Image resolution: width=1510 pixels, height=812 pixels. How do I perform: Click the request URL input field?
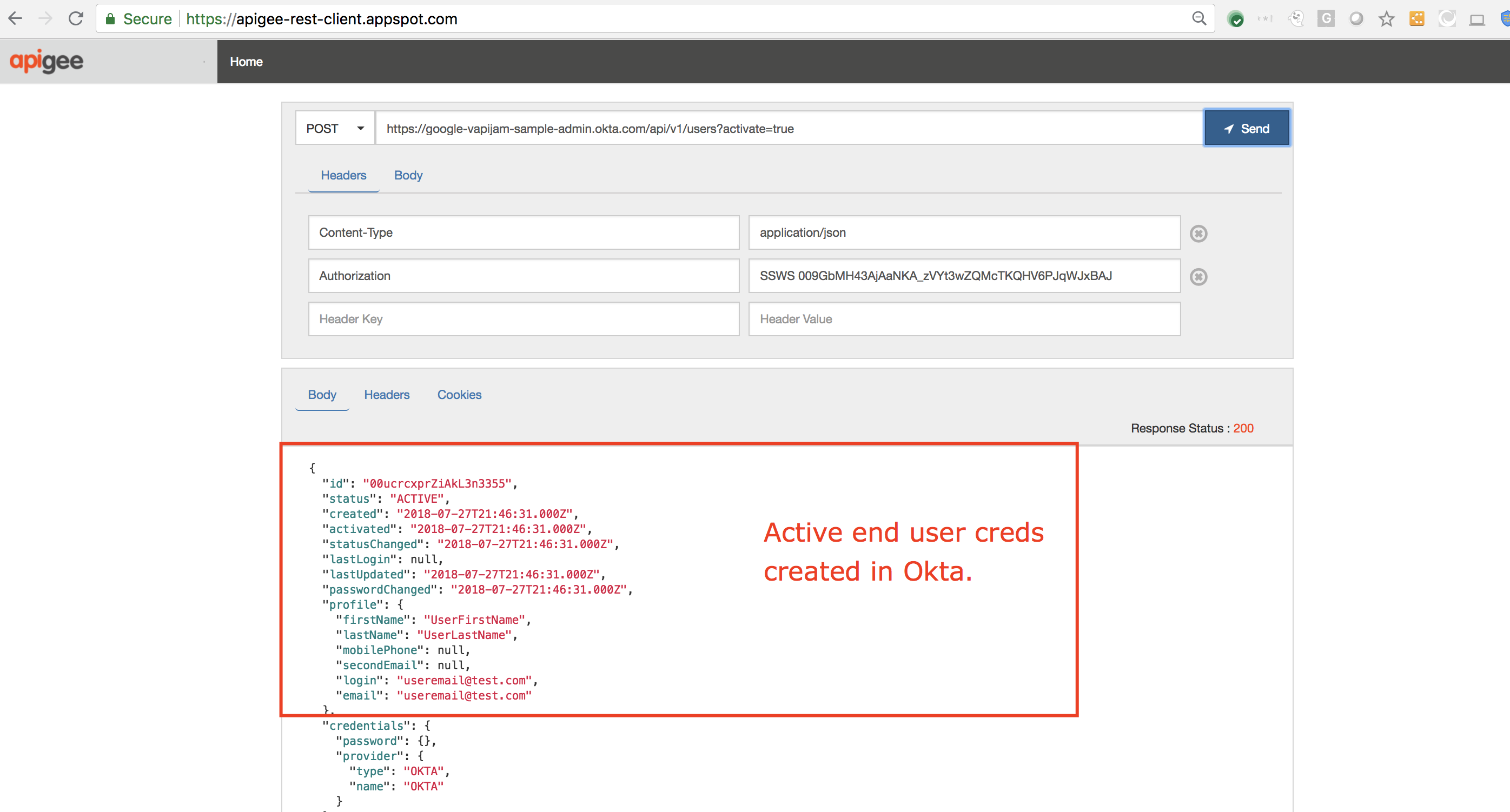pos(789,128)
